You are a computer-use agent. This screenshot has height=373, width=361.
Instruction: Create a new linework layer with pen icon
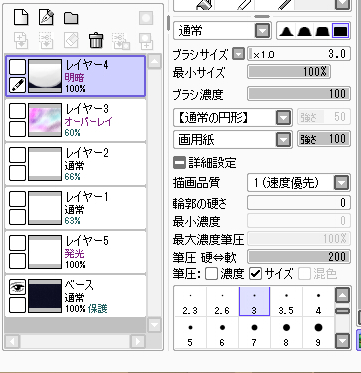click(x=46, y=17)
